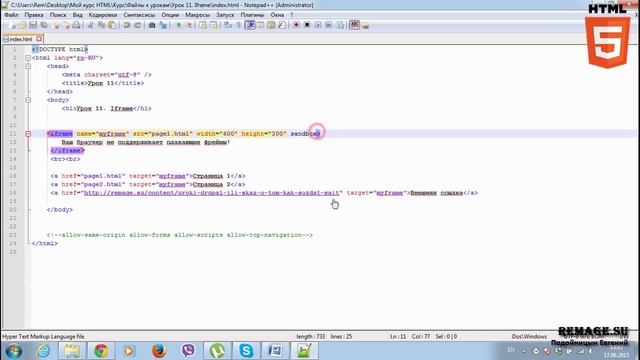
Task: Open the Запуск menu
Action: pos(225,15)
